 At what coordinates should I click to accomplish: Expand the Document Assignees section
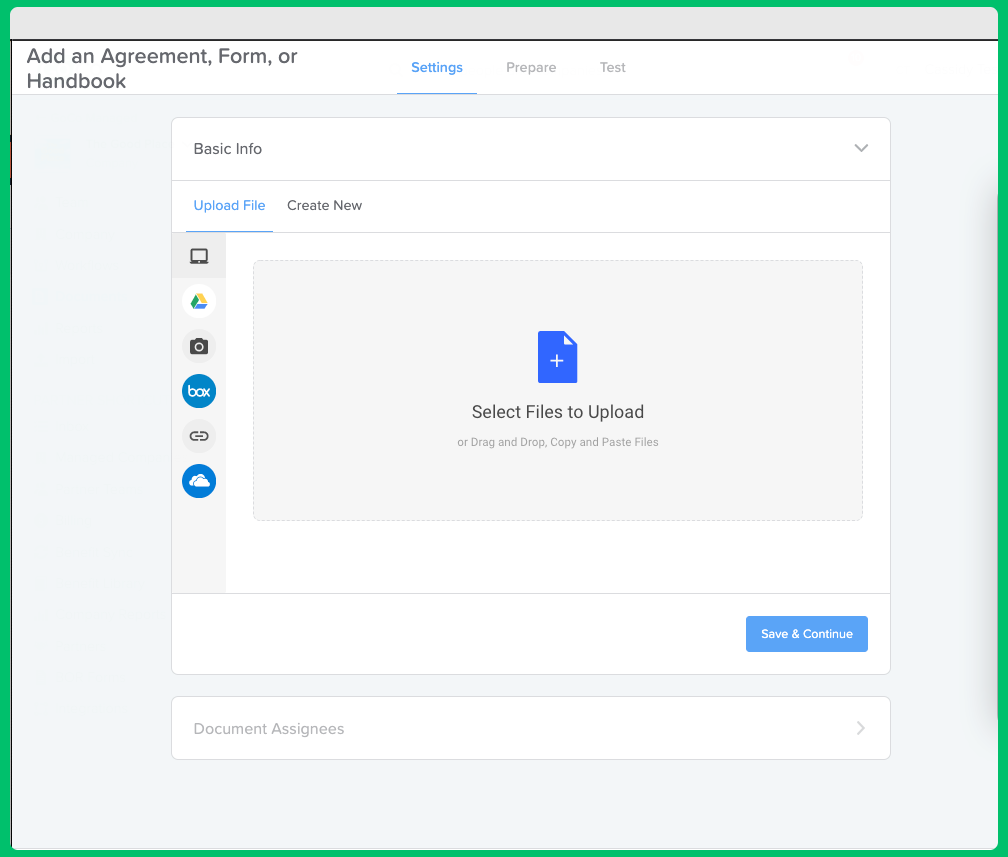(x=860, y=728)
